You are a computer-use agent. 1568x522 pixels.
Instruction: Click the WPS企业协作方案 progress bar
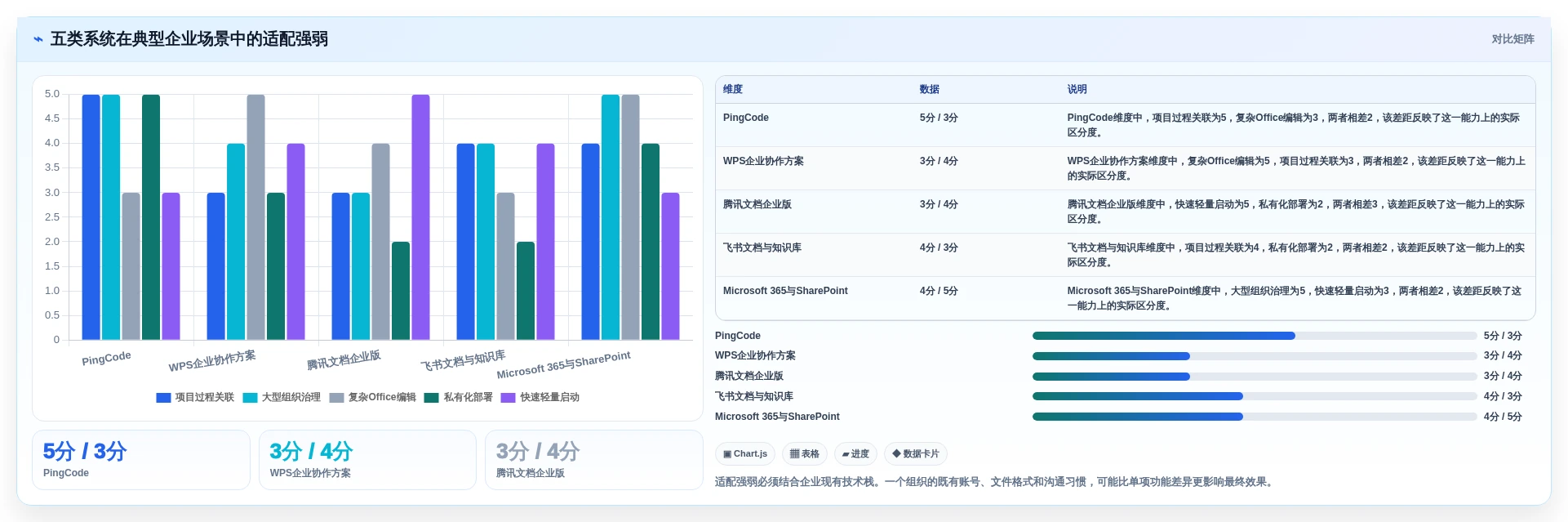[1255, 357]
